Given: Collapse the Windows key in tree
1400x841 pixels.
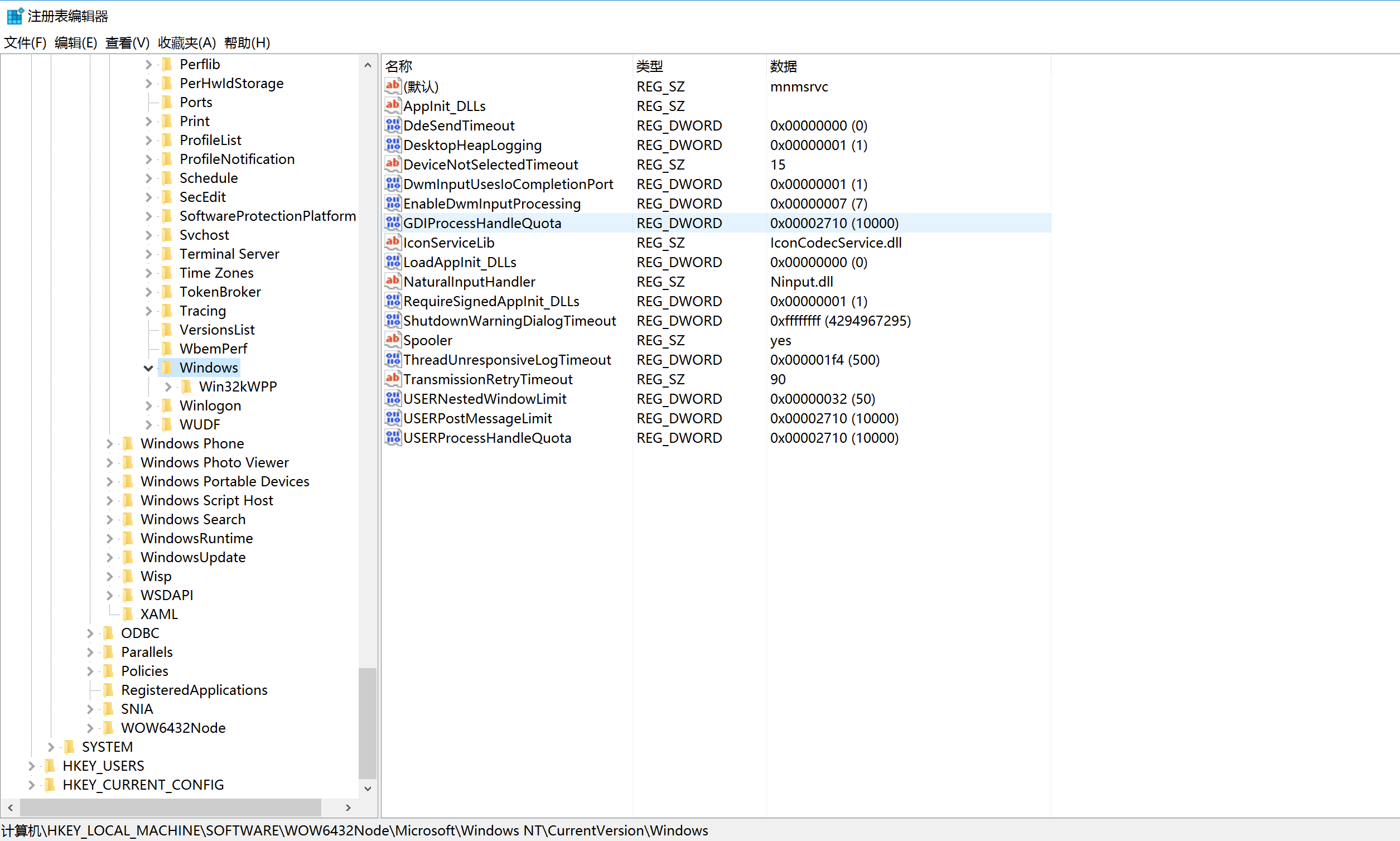Looking at the screenshot, I should [148, 369].
